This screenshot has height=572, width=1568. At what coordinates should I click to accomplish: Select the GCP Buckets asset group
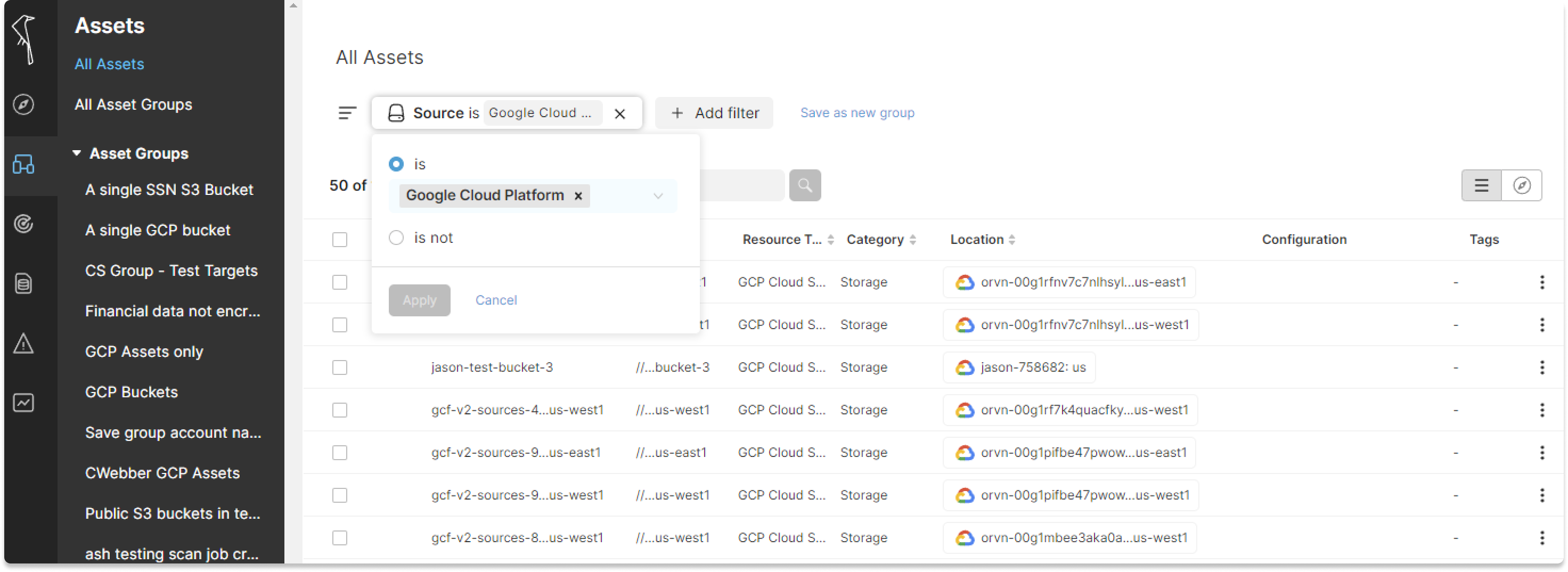(x=132, y=393)
